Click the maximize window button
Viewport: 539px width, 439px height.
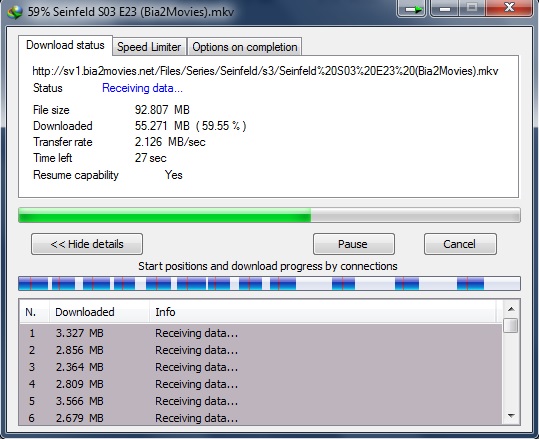tap(472, 8)
